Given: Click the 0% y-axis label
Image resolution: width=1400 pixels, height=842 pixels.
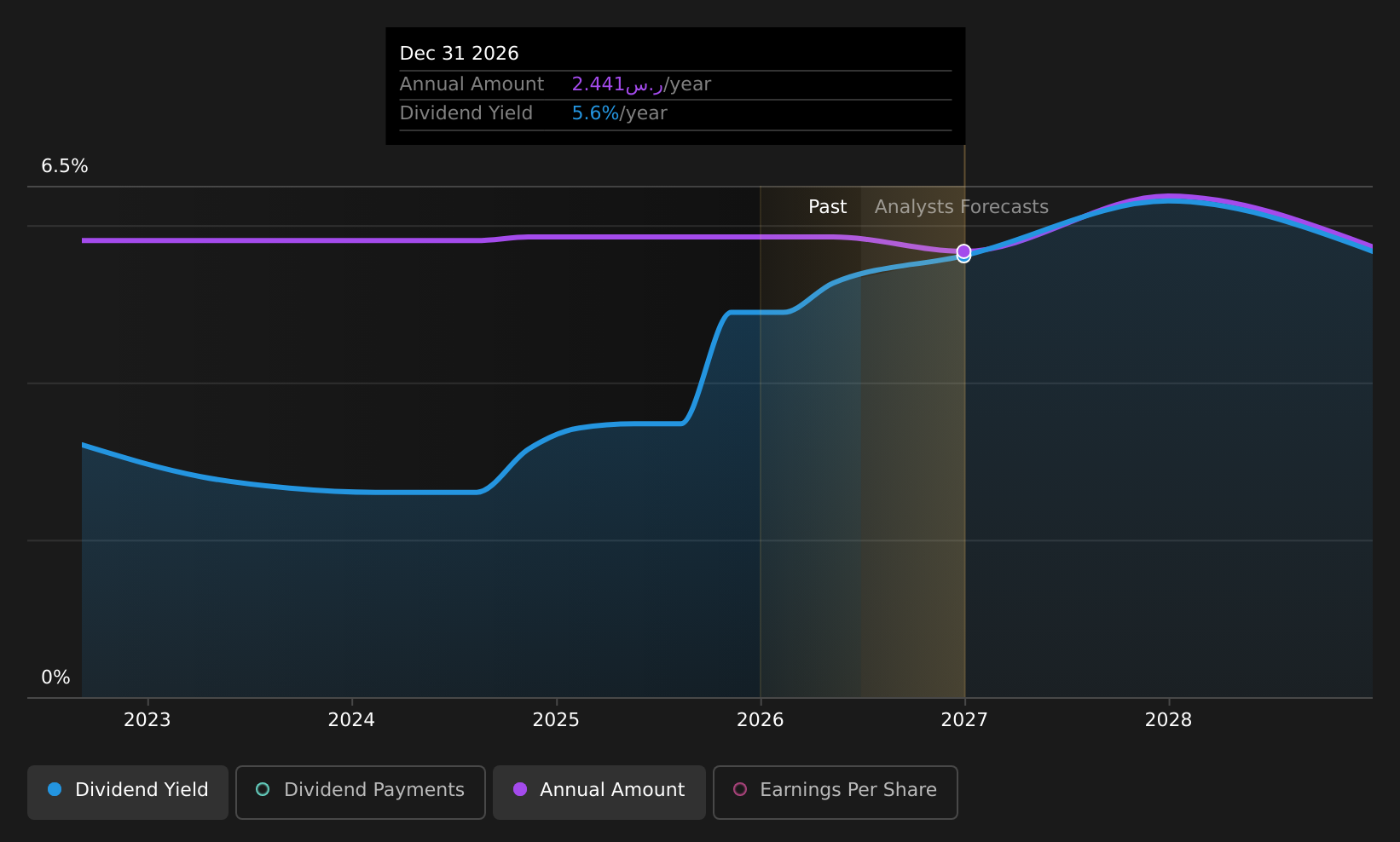Looking at the screenshot, I should [x=56, y=678].
